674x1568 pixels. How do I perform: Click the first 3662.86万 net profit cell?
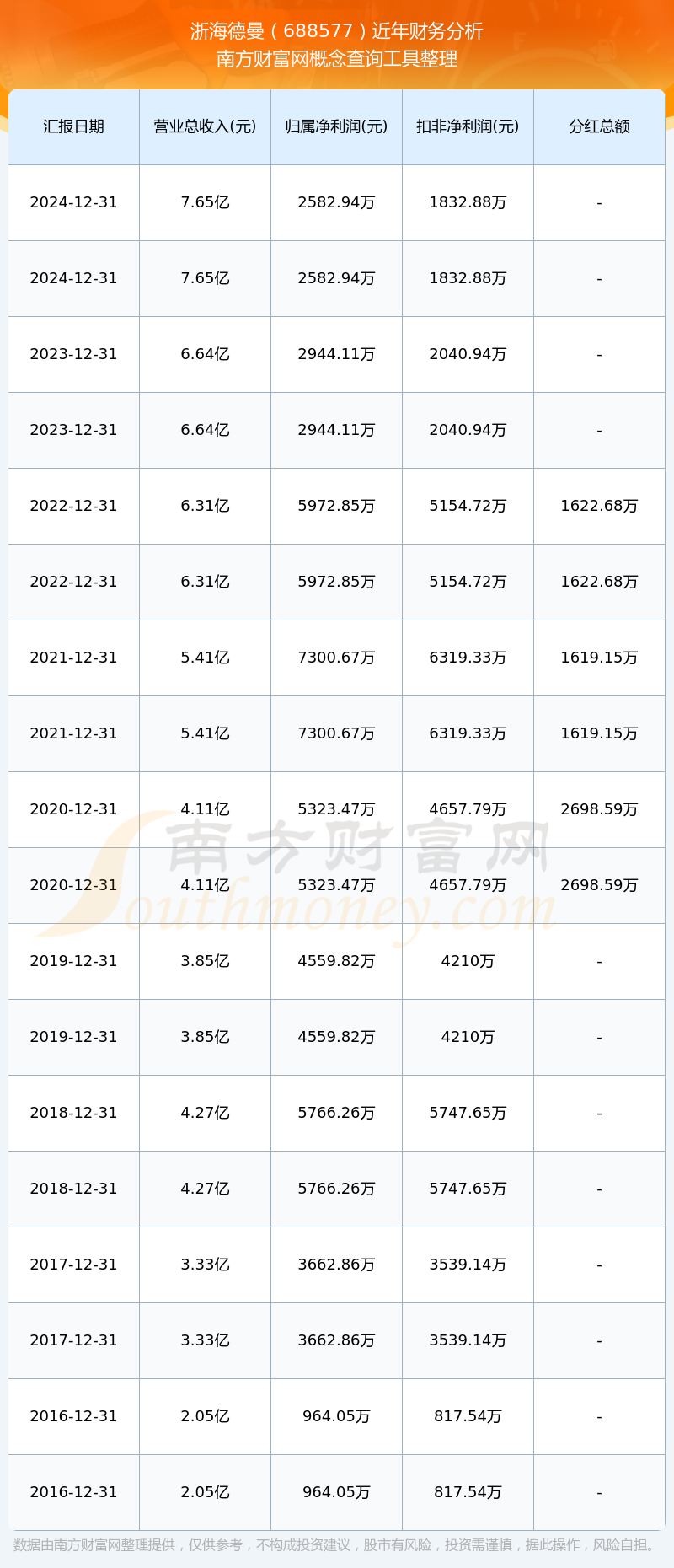336,1265
